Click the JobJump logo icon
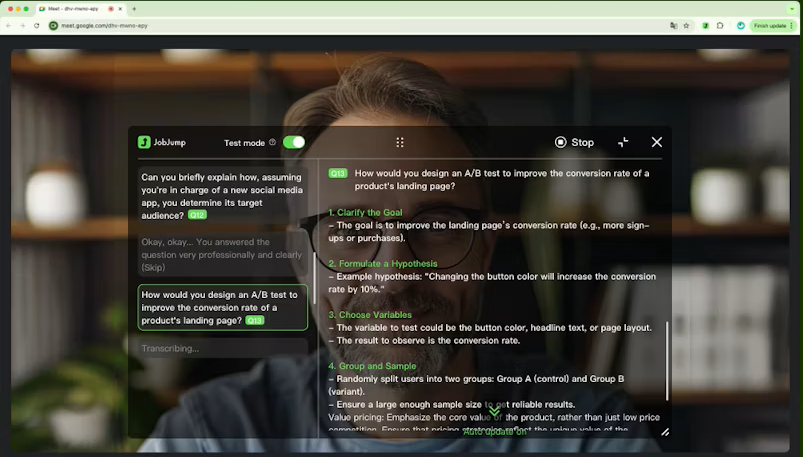 point(144,142)
